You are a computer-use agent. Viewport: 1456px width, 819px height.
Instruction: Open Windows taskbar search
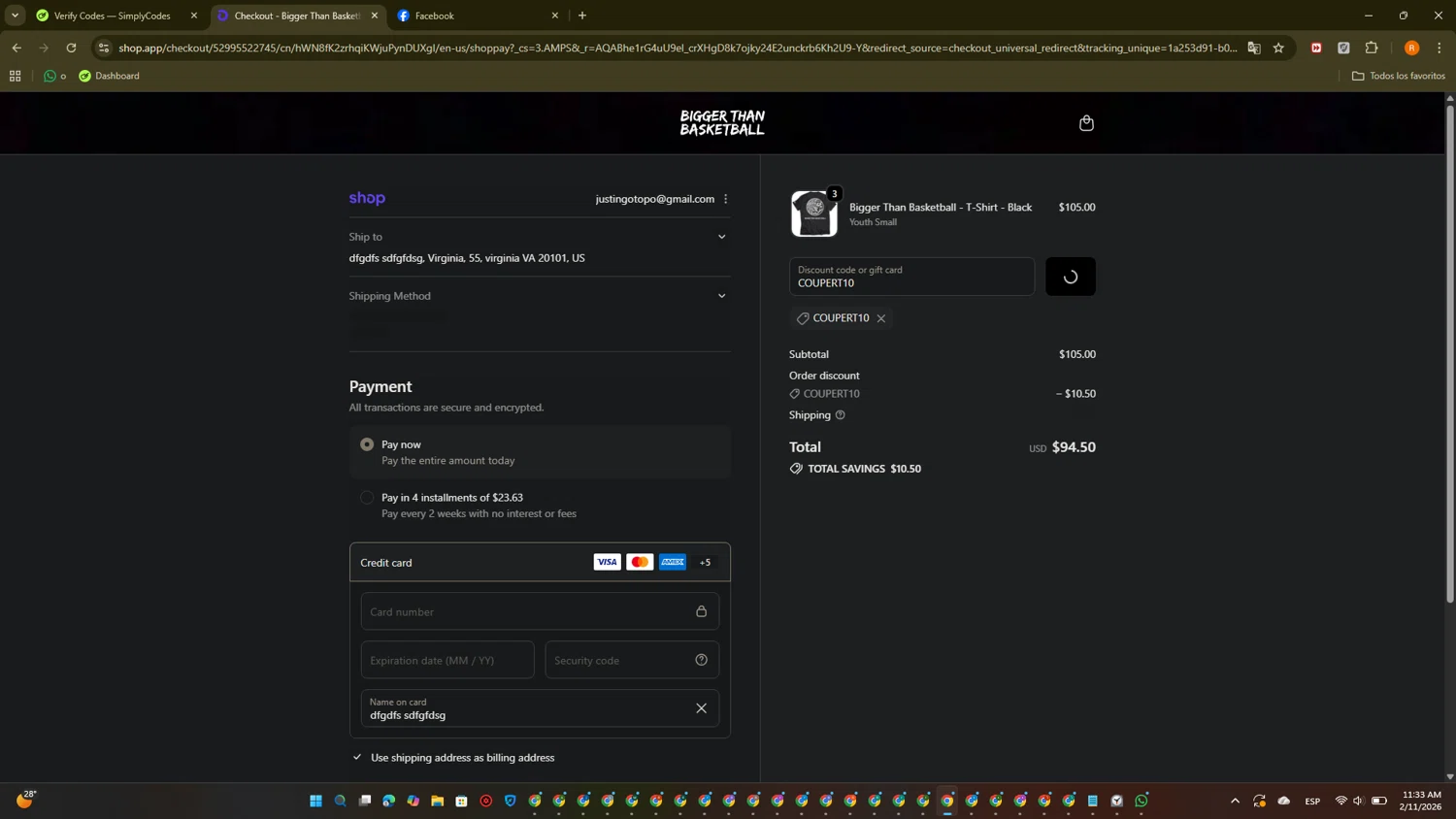(340, 801)
